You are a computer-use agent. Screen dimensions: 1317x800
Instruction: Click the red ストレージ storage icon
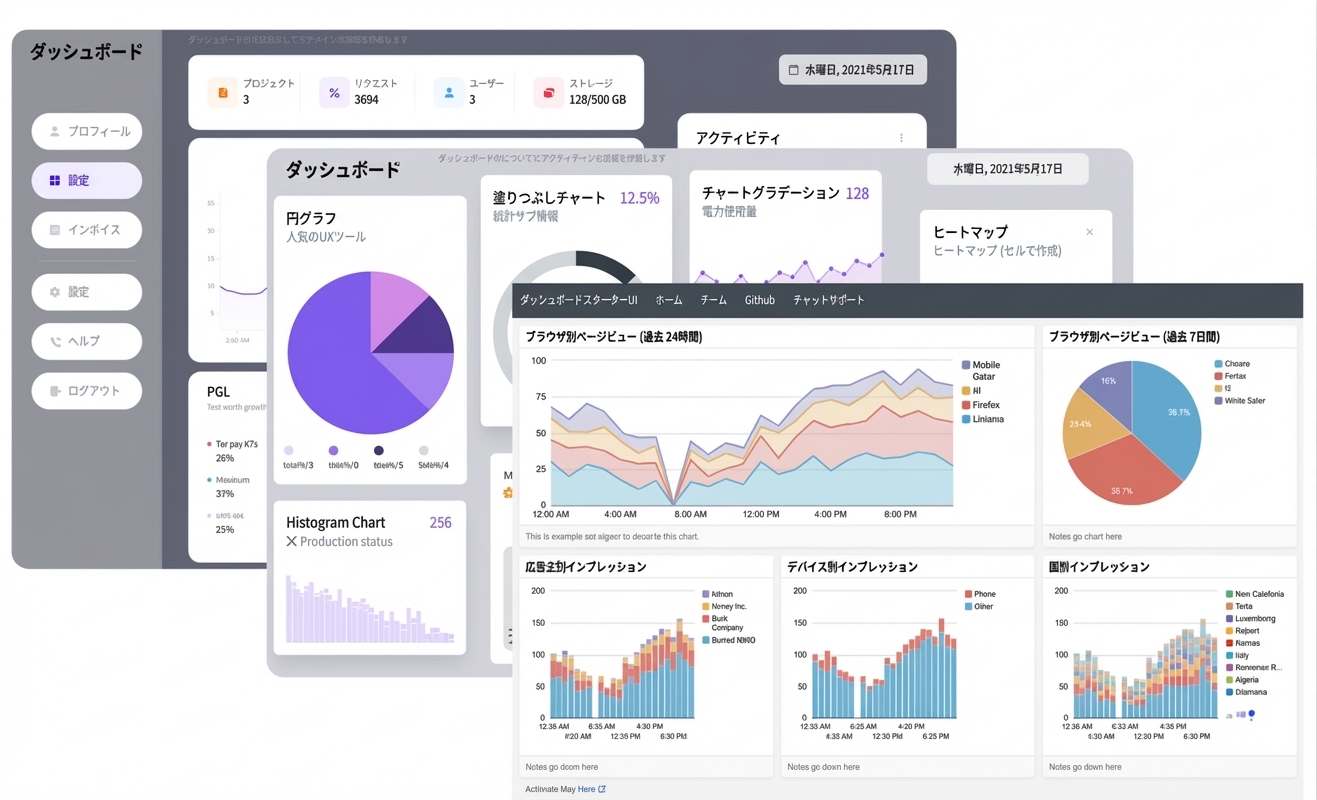click(x=548, y=93)
